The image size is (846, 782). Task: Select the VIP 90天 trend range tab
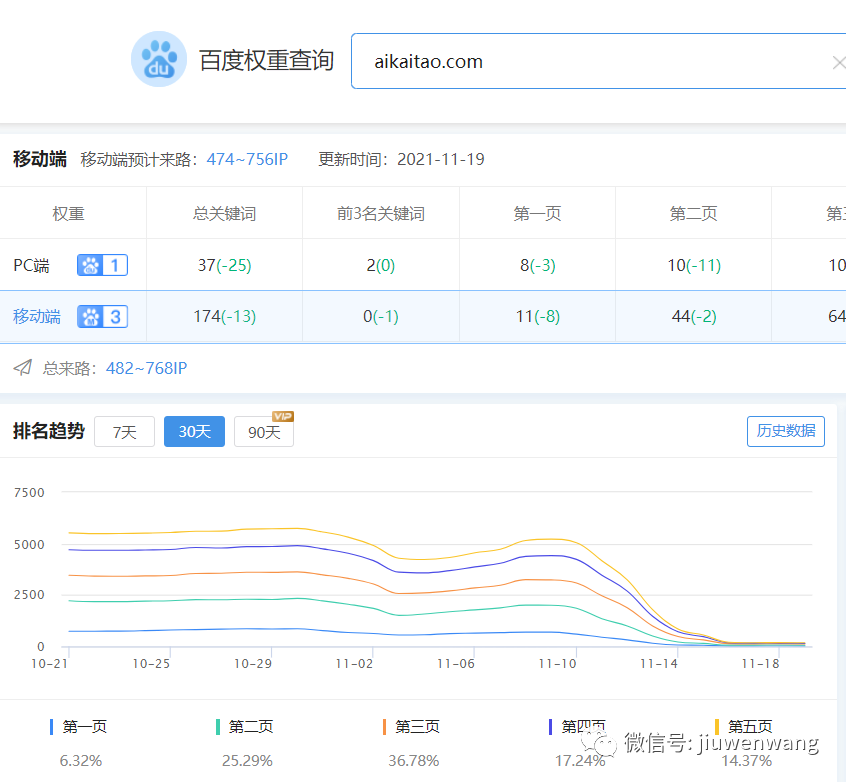[264, 432]
